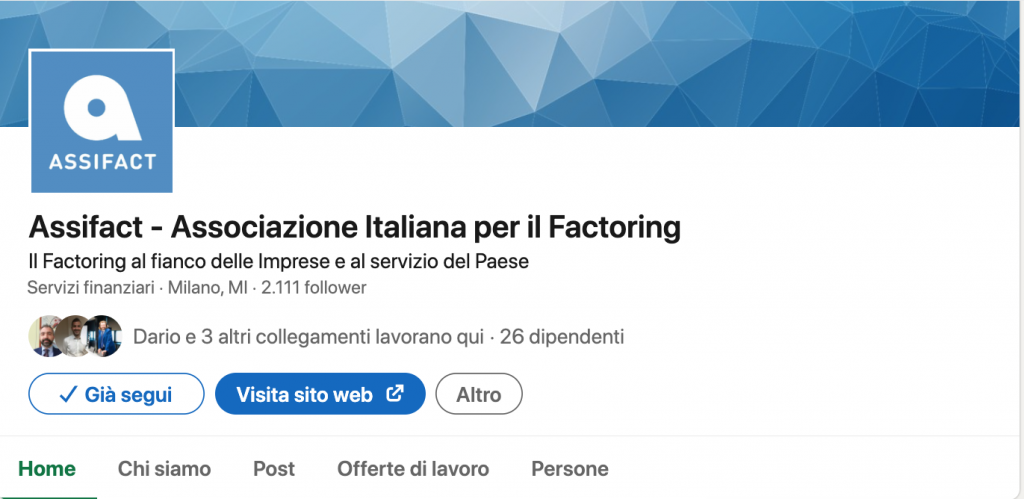This screenshot has height=499, width=1024.
Task: Select the Offerte di lavoro tab
Action: 413,469
